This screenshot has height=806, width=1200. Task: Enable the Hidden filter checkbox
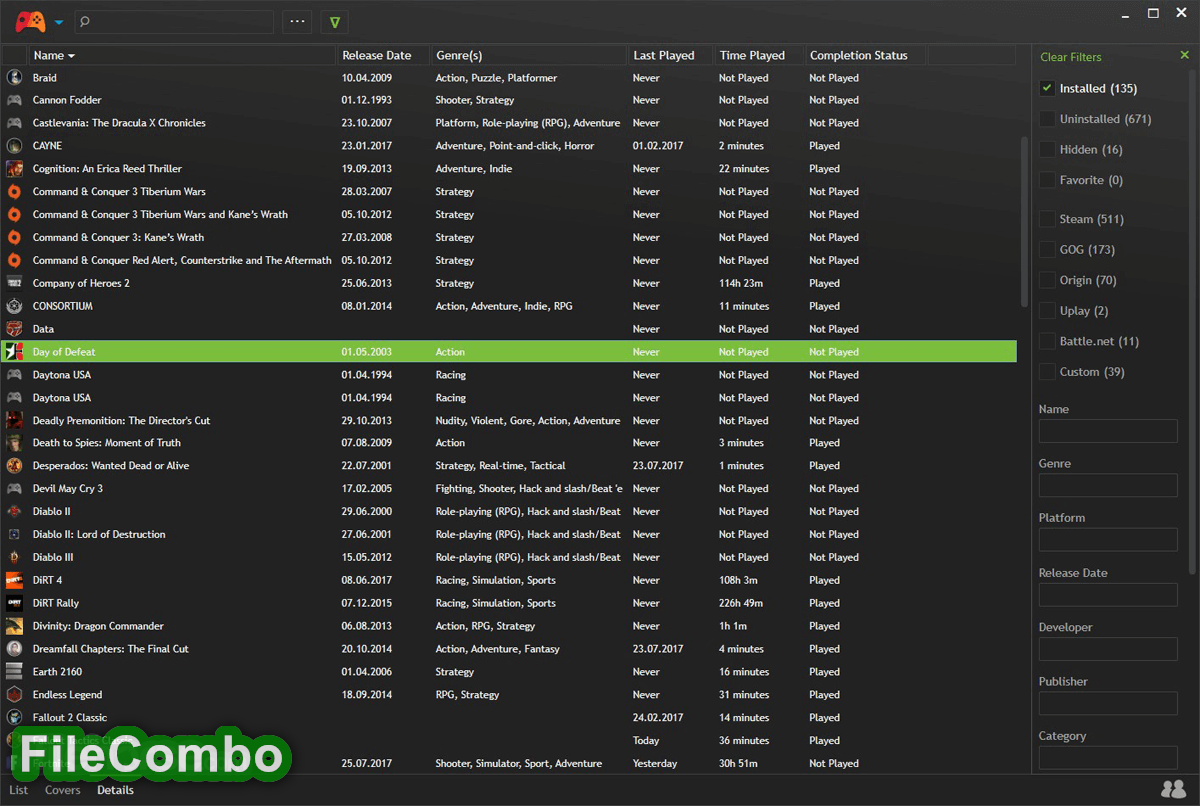click(x=1047, y=149)
